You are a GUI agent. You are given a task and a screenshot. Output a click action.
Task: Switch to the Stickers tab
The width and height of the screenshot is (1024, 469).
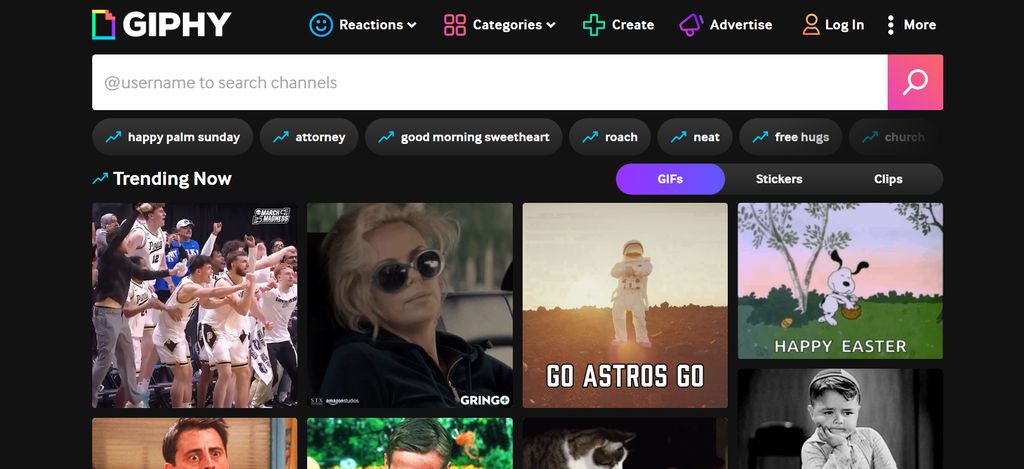click(x=779, y=179)
